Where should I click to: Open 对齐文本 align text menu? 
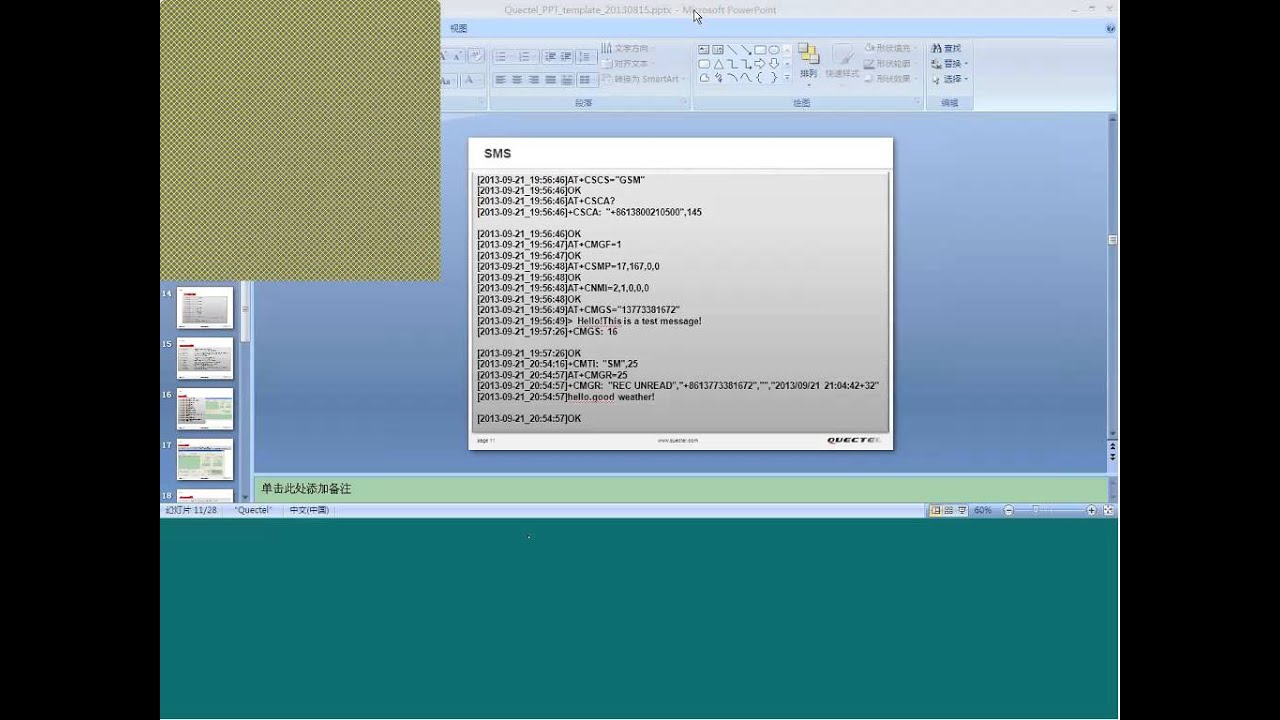(x=626, y=63)
